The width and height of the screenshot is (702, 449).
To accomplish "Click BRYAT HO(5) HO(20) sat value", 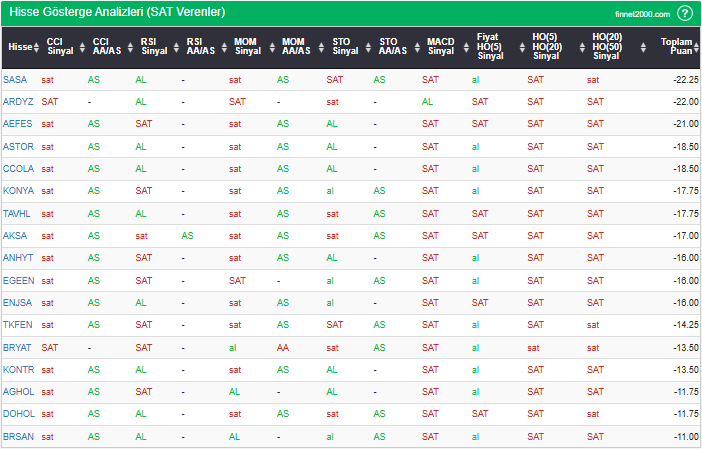I will (533, 347).
